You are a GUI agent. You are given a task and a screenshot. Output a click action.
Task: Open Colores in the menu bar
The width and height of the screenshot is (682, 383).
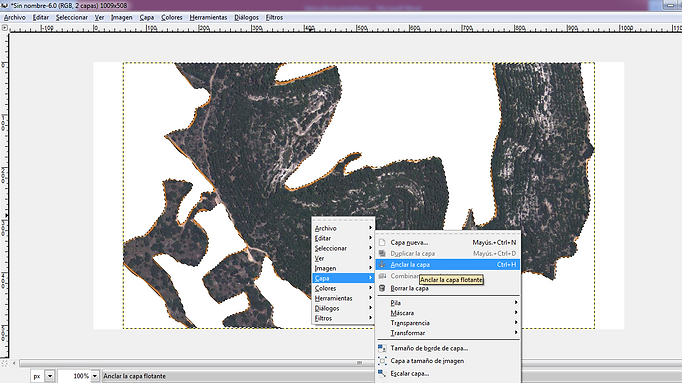[x=171, y=17]
